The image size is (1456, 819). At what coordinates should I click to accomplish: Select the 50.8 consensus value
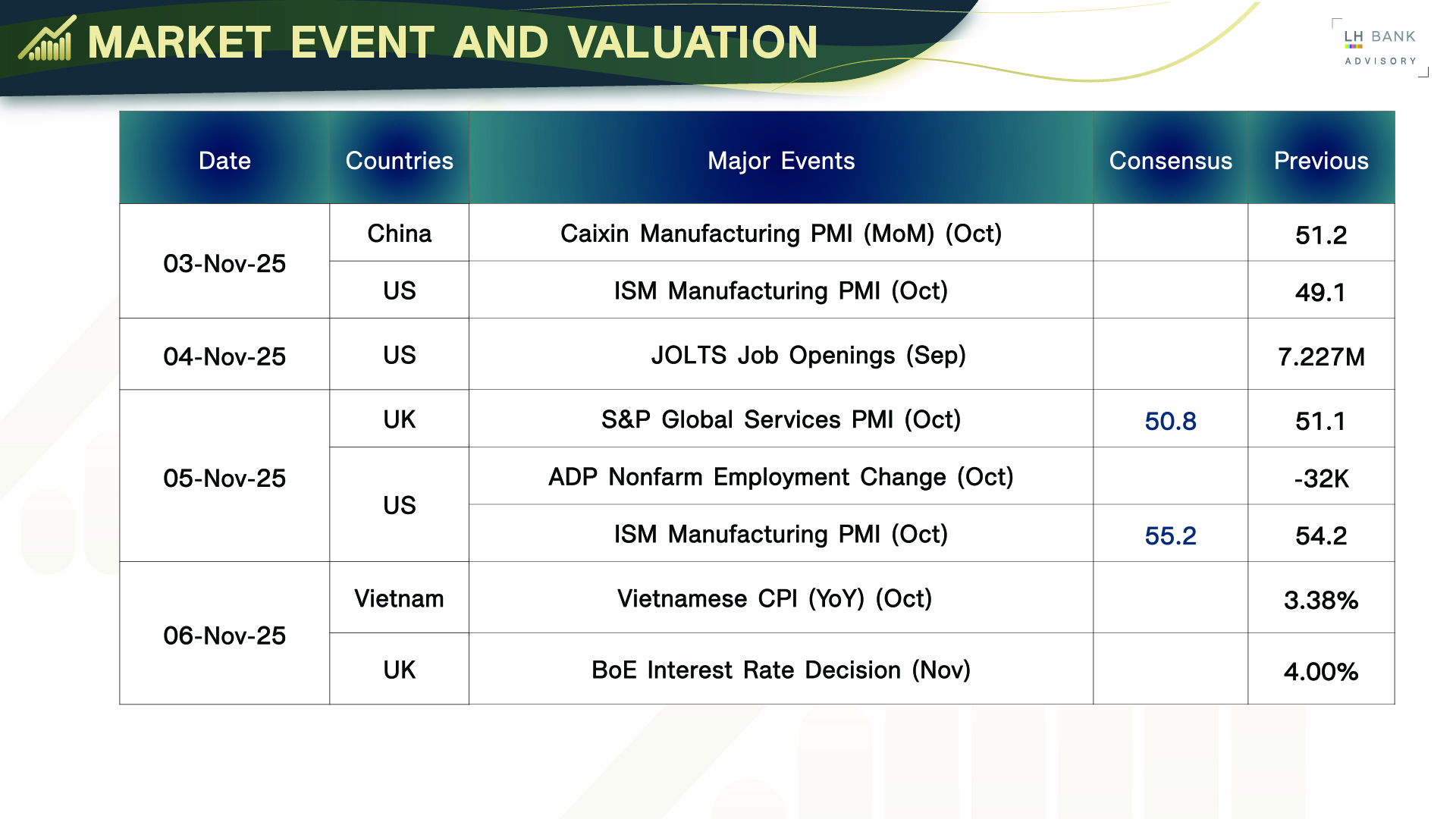click(1170, 422)
